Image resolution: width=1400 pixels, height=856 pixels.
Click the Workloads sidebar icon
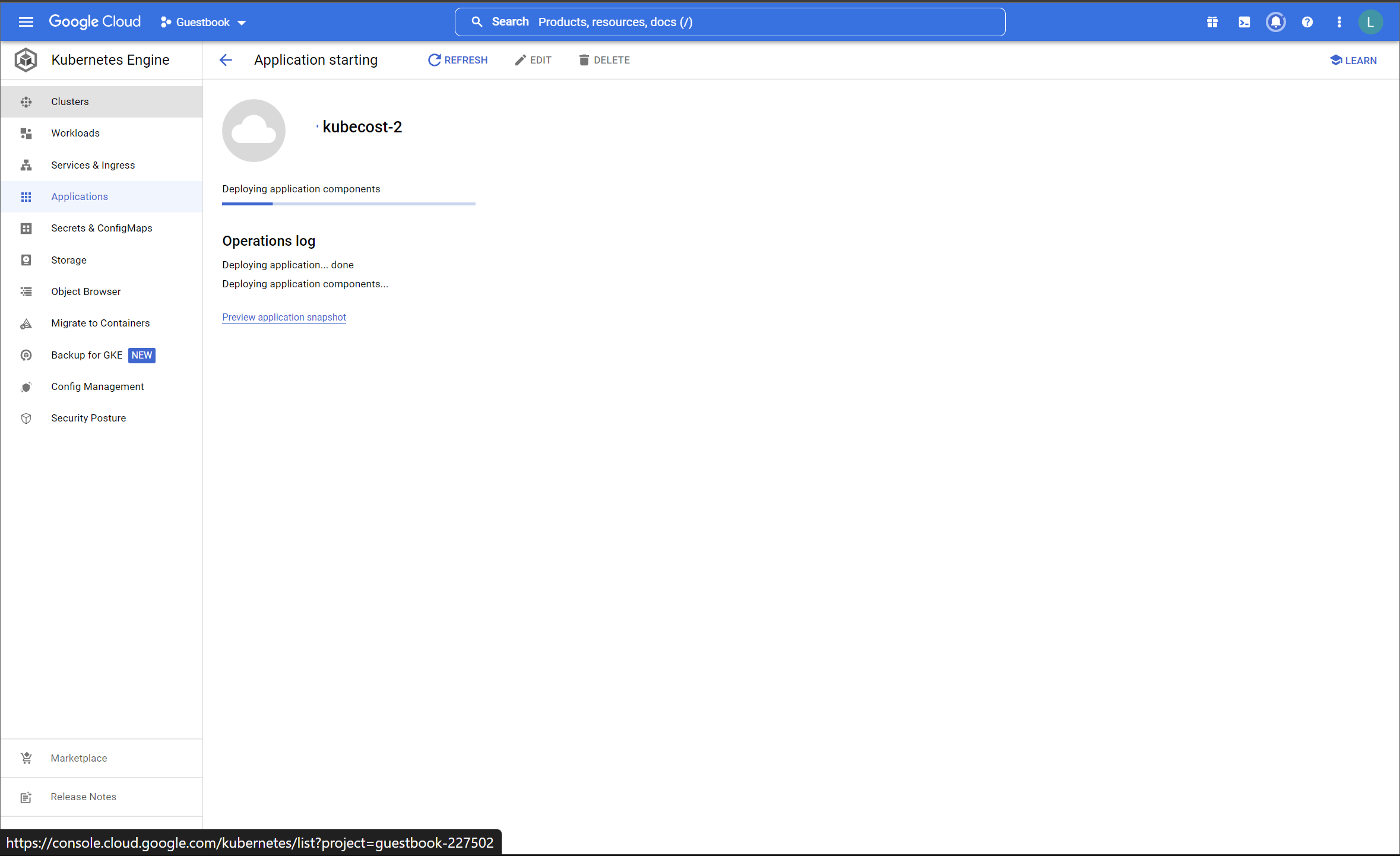(x=27, y=133)
